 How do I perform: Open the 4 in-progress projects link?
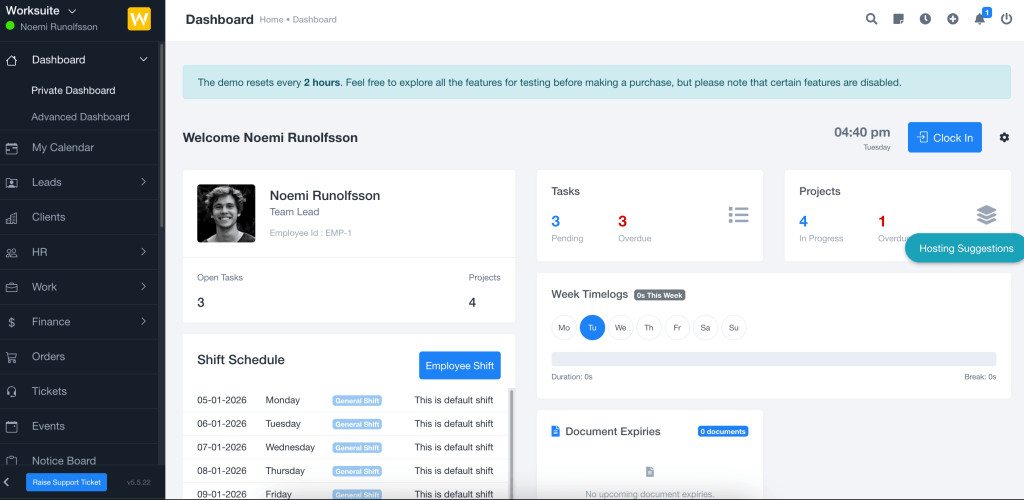pos(803,221)
